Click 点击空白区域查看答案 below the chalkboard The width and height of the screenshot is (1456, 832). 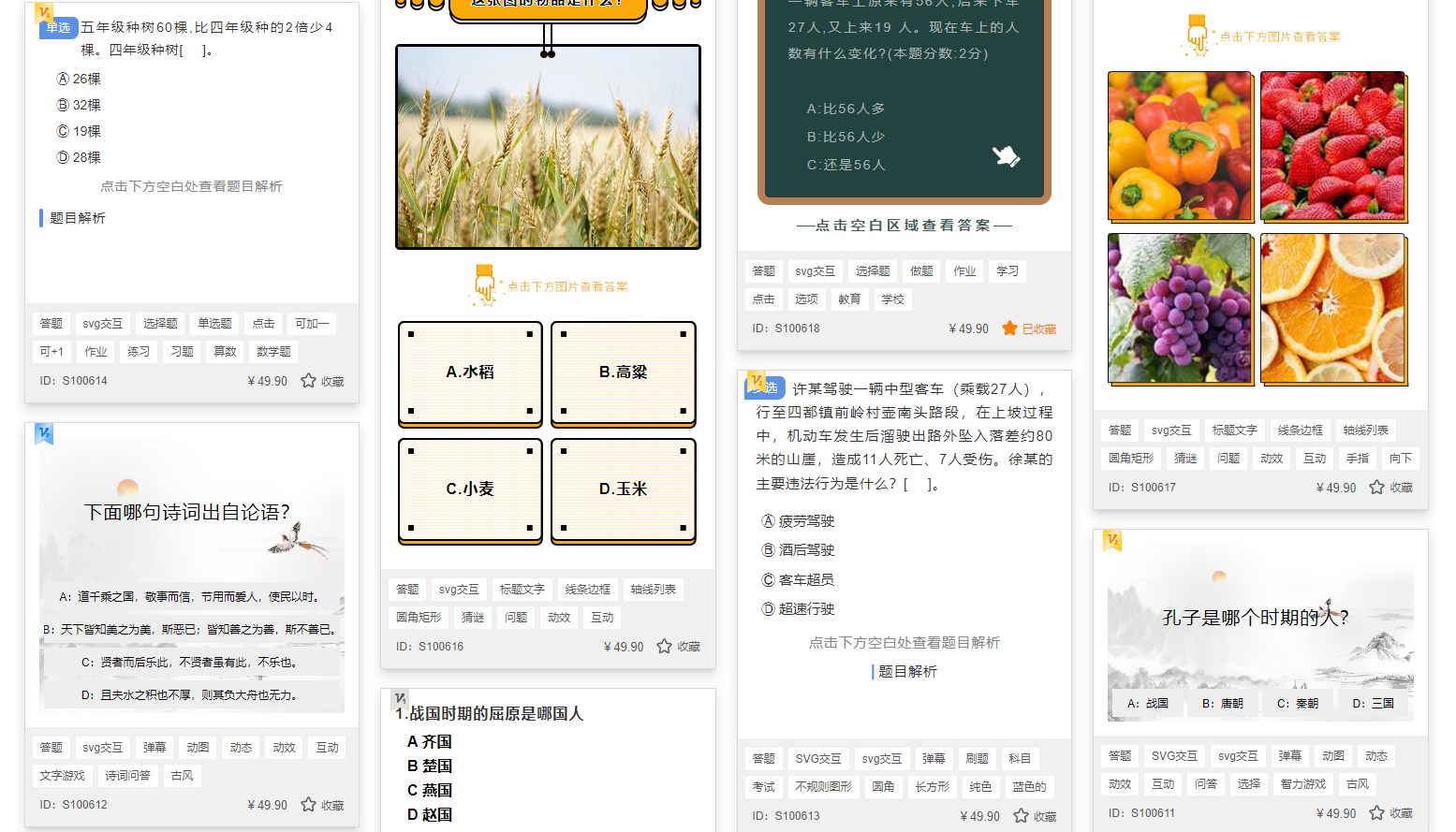tap(902, 225)
